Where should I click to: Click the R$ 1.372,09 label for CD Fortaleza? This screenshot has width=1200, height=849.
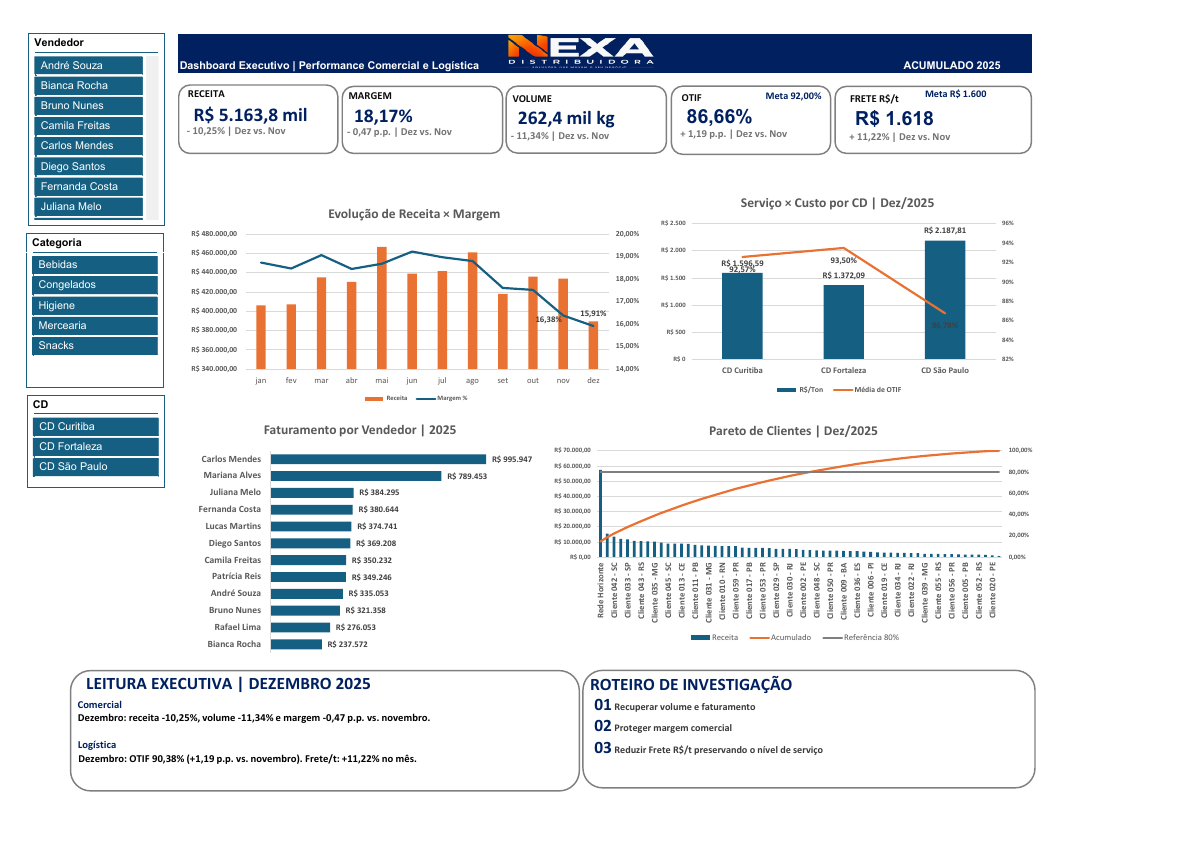click(x=844, y=275)
